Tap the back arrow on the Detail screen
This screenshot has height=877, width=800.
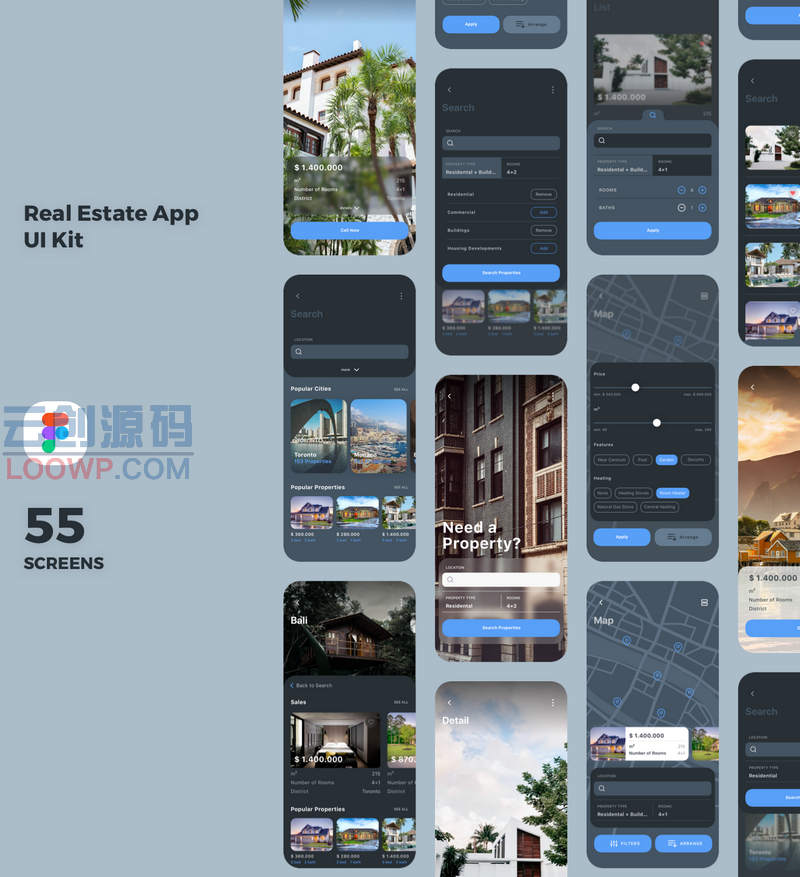tap(449, 702)
